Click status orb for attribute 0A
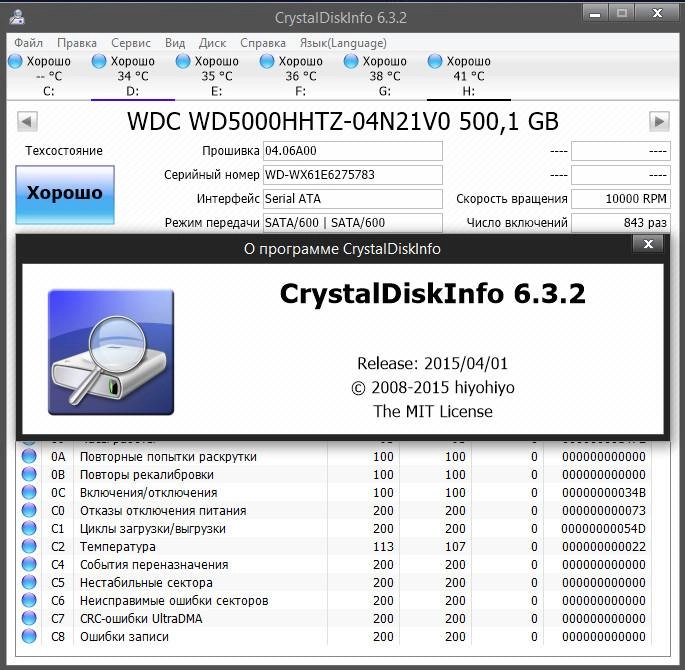The image size is (685, 670). [29, 456]
